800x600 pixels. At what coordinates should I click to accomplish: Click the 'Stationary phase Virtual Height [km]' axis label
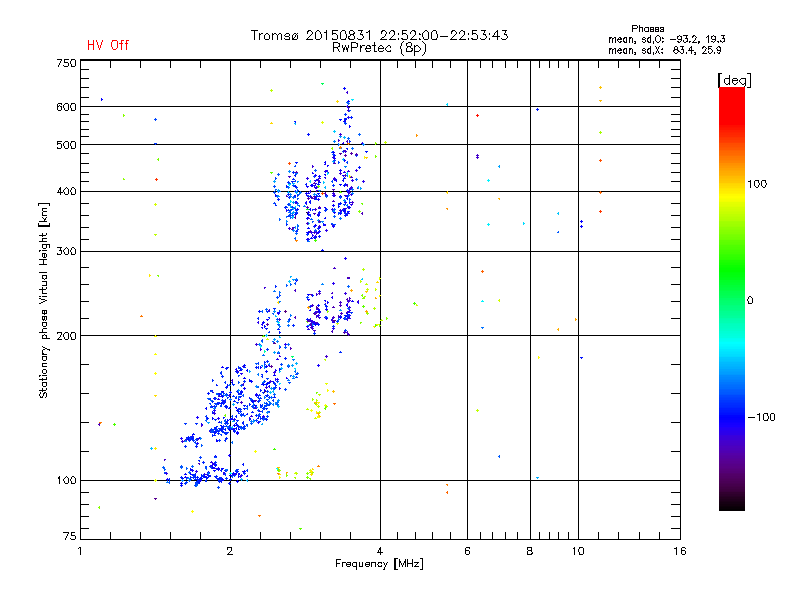(x=44, y=300)
